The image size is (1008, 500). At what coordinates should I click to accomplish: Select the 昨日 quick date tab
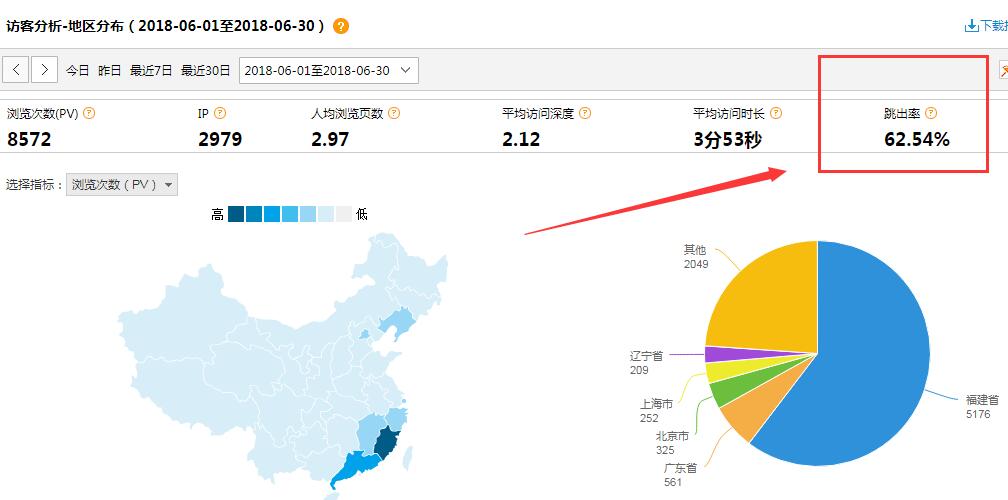tap(109, 70)
